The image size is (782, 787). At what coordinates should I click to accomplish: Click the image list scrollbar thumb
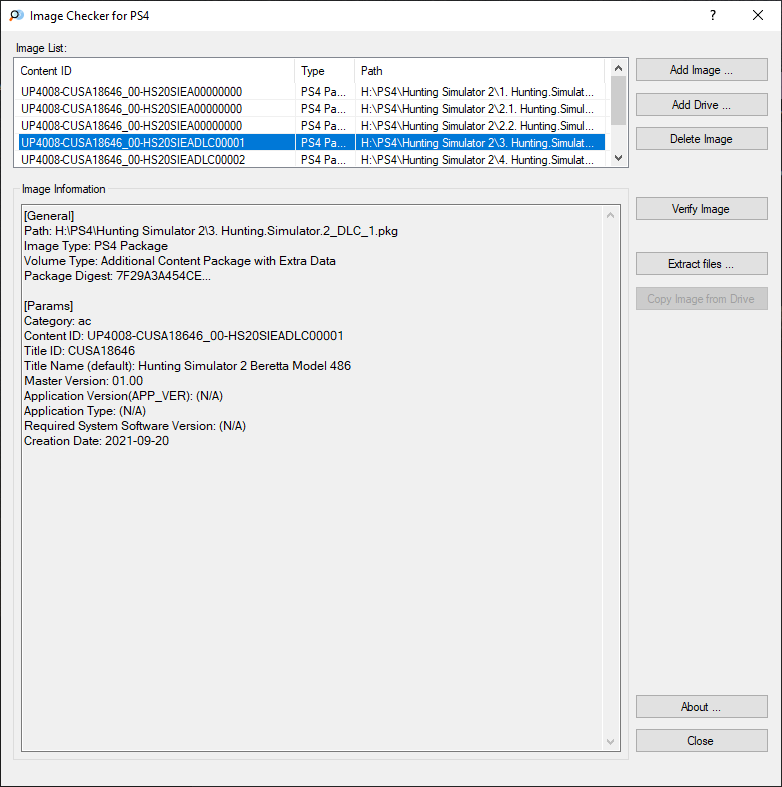618,100
